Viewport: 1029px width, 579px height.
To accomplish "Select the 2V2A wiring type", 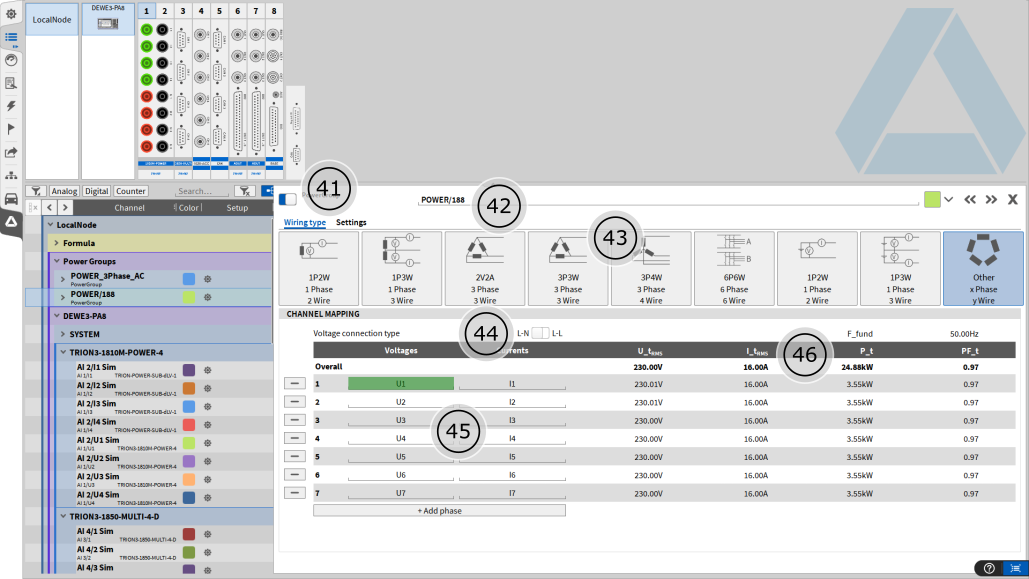I will pos(485,268).
